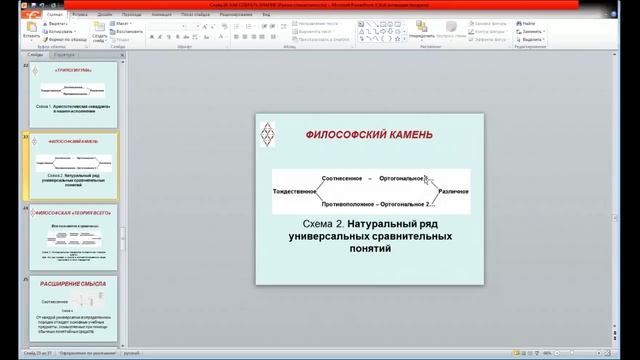Open the Заменить (Replace) option
This screenshot has height=360, width=640.
coord(530,31)
